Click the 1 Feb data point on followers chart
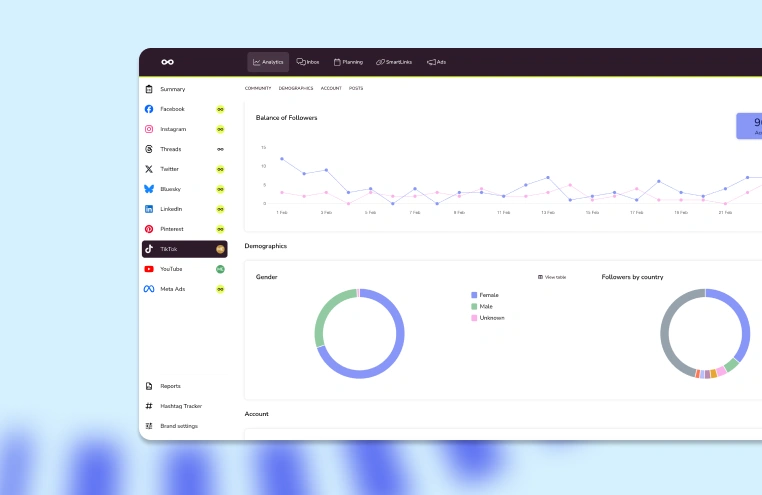762x495 pixels. [282, 159]
